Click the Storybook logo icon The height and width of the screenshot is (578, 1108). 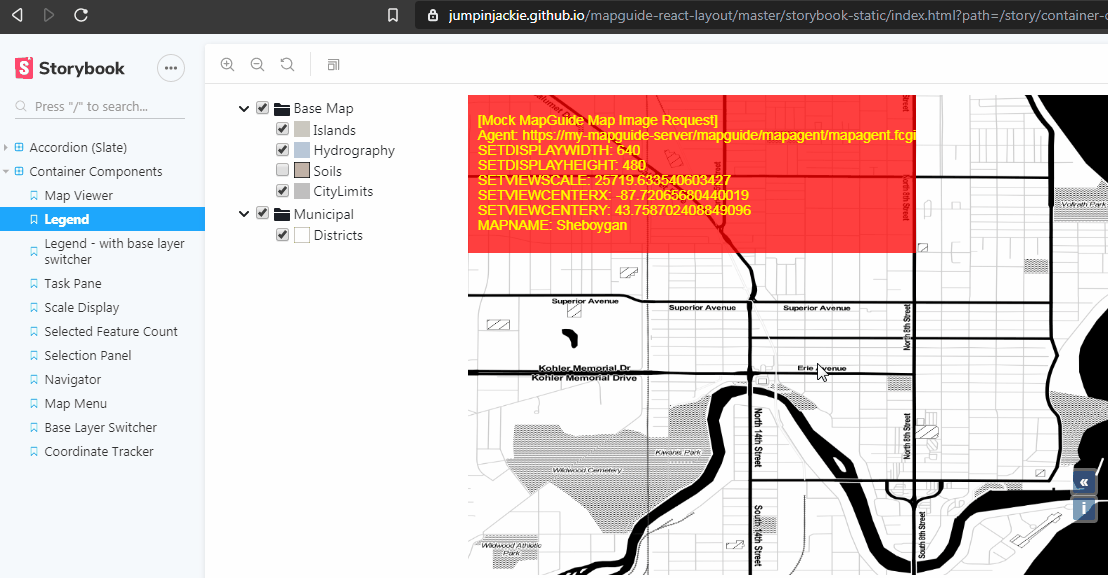(22, 68)
